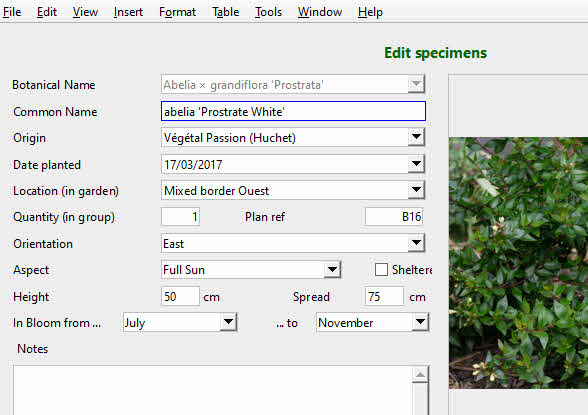Open the Table menu
The image size is (588, 415).
(225, 12)
